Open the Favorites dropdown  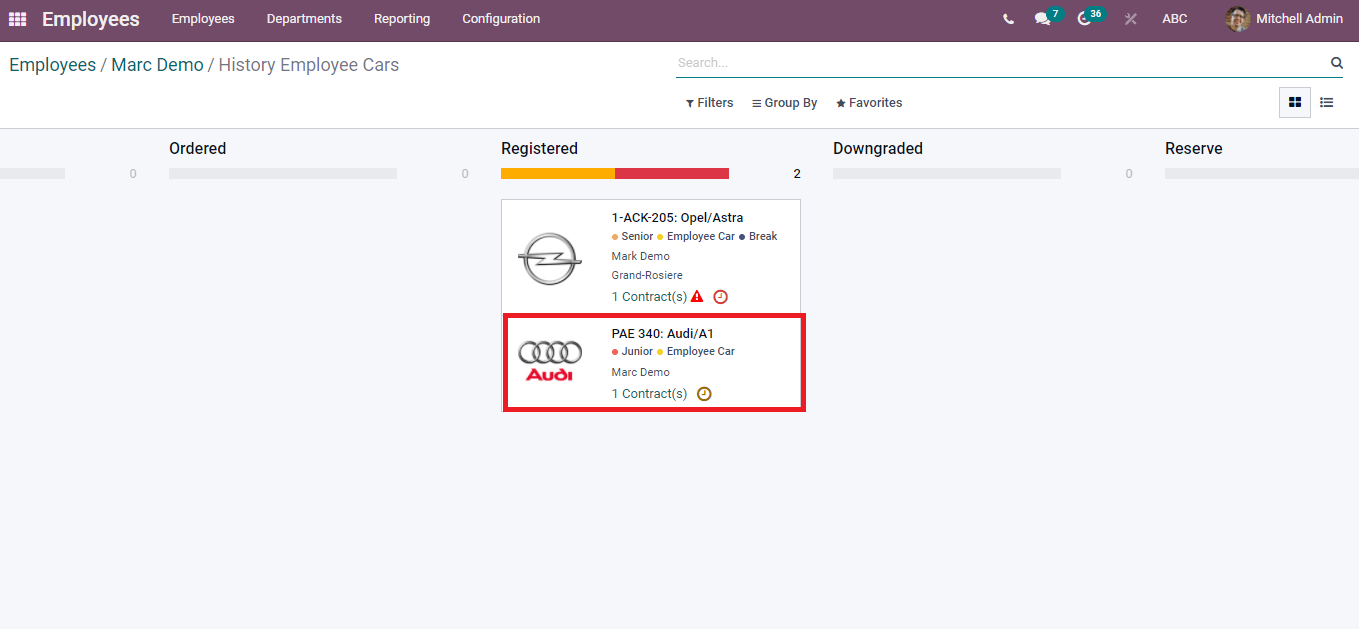click(869, 103)
